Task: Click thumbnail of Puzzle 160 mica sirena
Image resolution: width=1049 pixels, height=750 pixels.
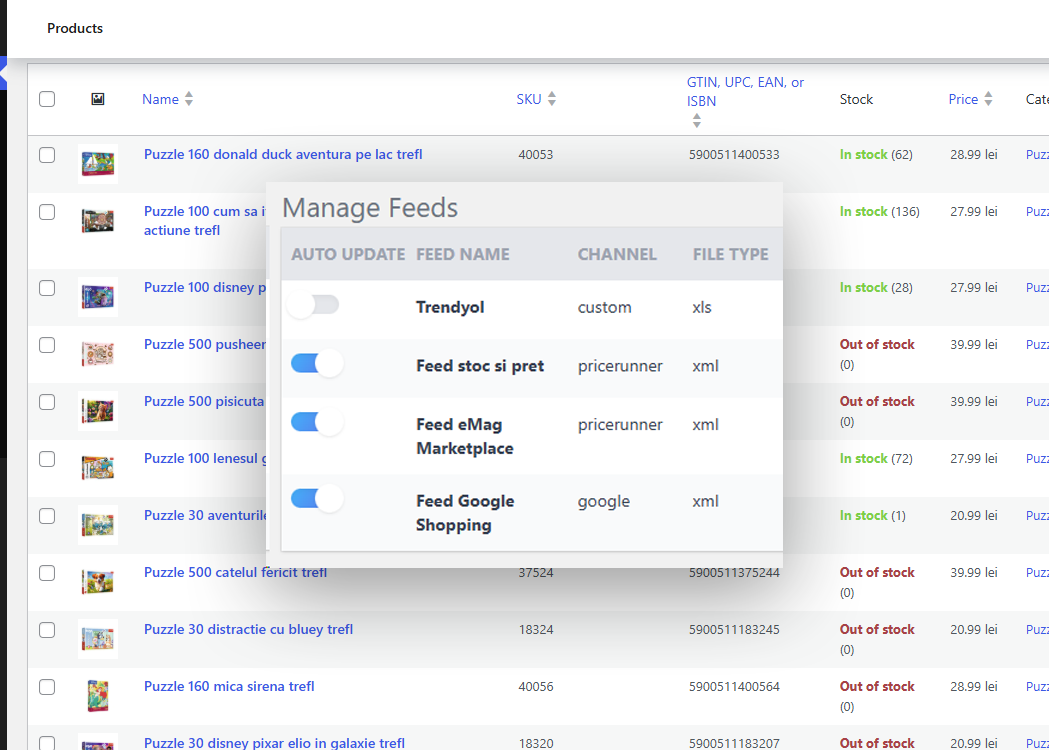Action: pos(98,696)
